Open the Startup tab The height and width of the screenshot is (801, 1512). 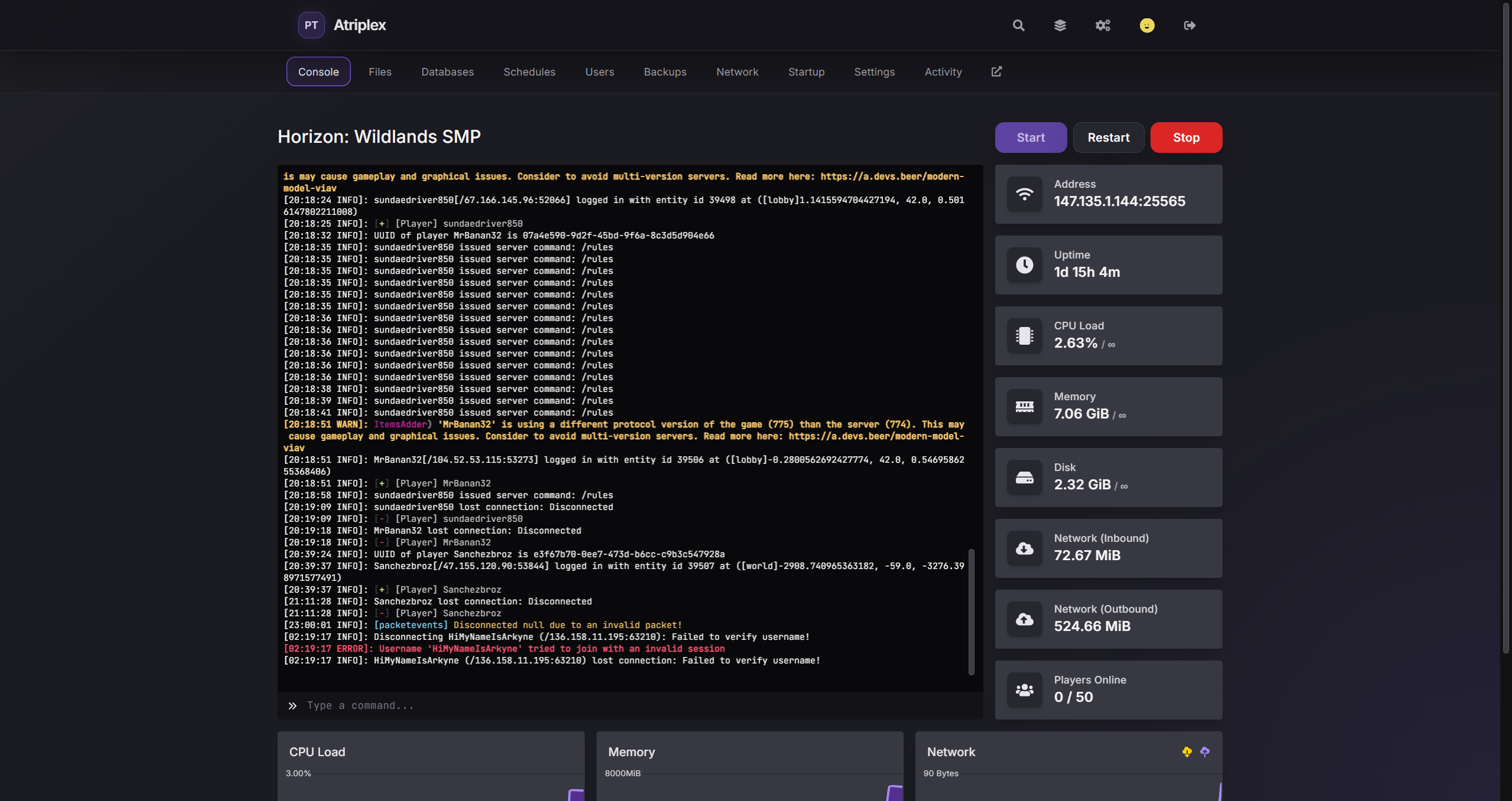[x=806, y=71]
